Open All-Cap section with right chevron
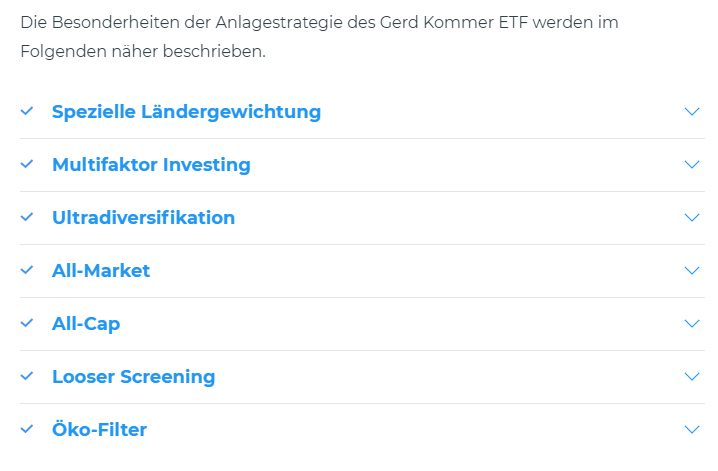The height and width of the screenshot is (471, 718). tap(692, 323)
